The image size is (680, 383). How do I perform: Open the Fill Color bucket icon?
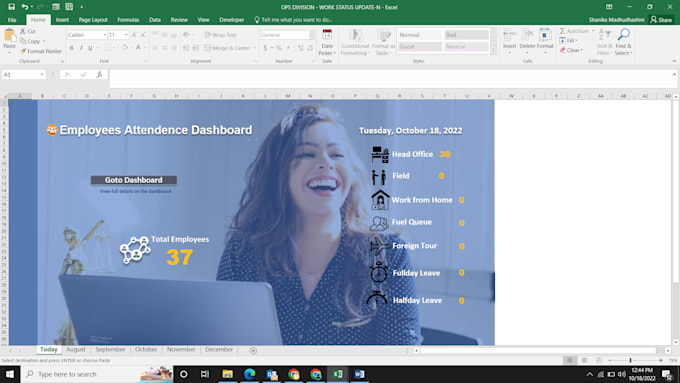click(x=125, y=48)
